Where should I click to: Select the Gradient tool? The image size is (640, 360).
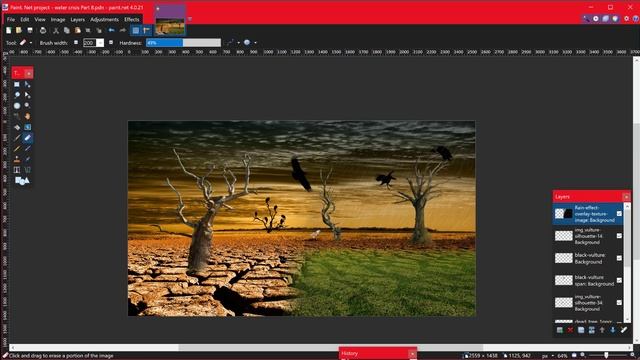pos(27,127)
